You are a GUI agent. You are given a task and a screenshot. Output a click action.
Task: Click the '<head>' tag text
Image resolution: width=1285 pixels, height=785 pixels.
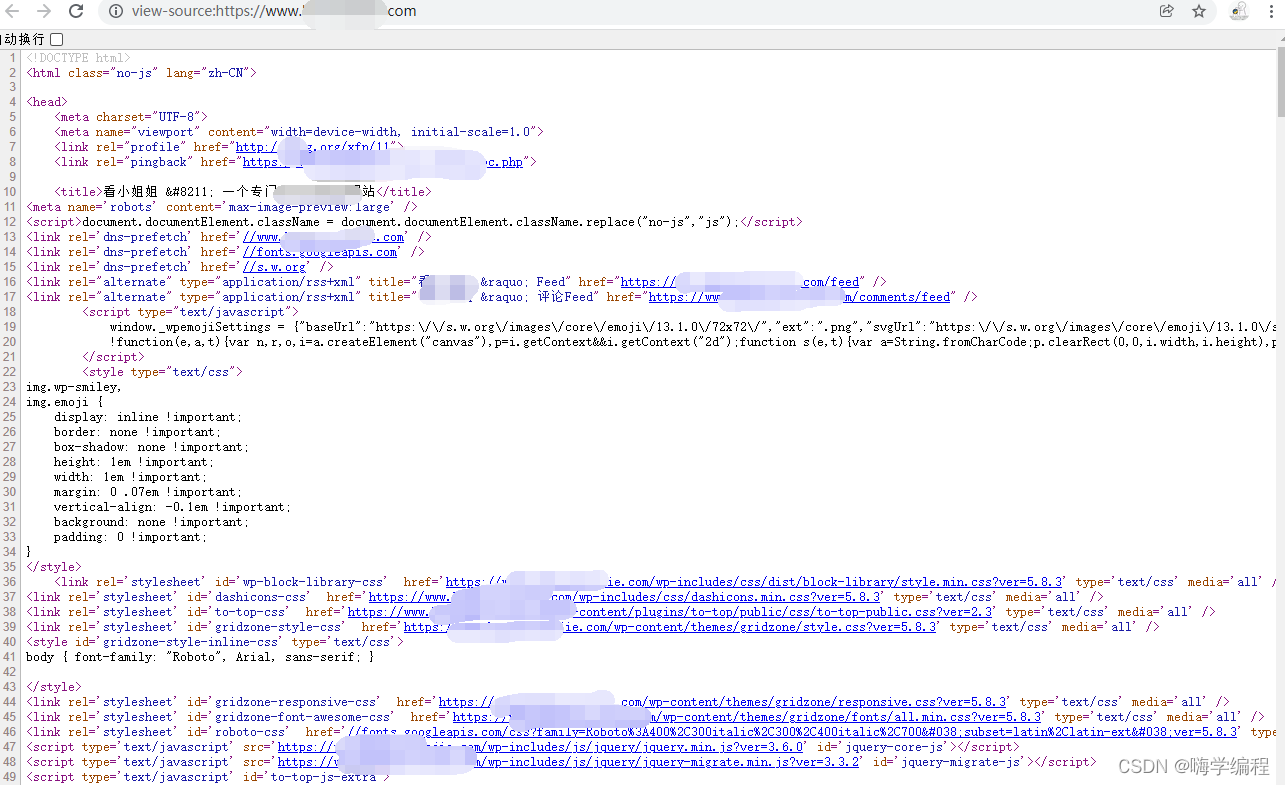(47, 102)
